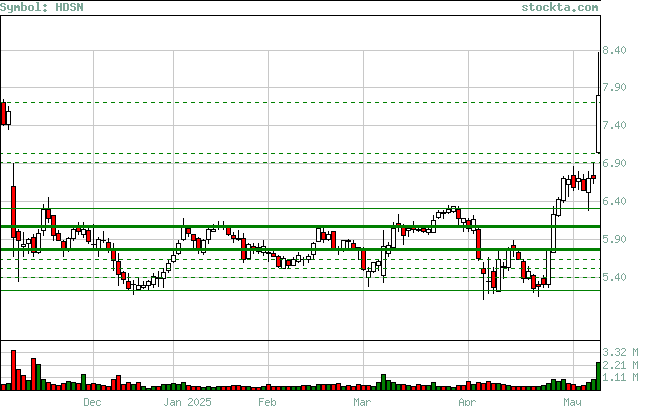This screenshot has width=655, height=406.
Task: Click the stockta.com watermark text
Action: (559, 7)
